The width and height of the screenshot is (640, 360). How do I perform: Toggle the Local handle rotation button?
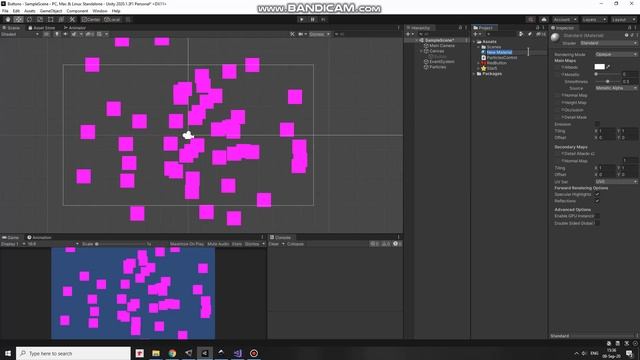click(112, 20)
